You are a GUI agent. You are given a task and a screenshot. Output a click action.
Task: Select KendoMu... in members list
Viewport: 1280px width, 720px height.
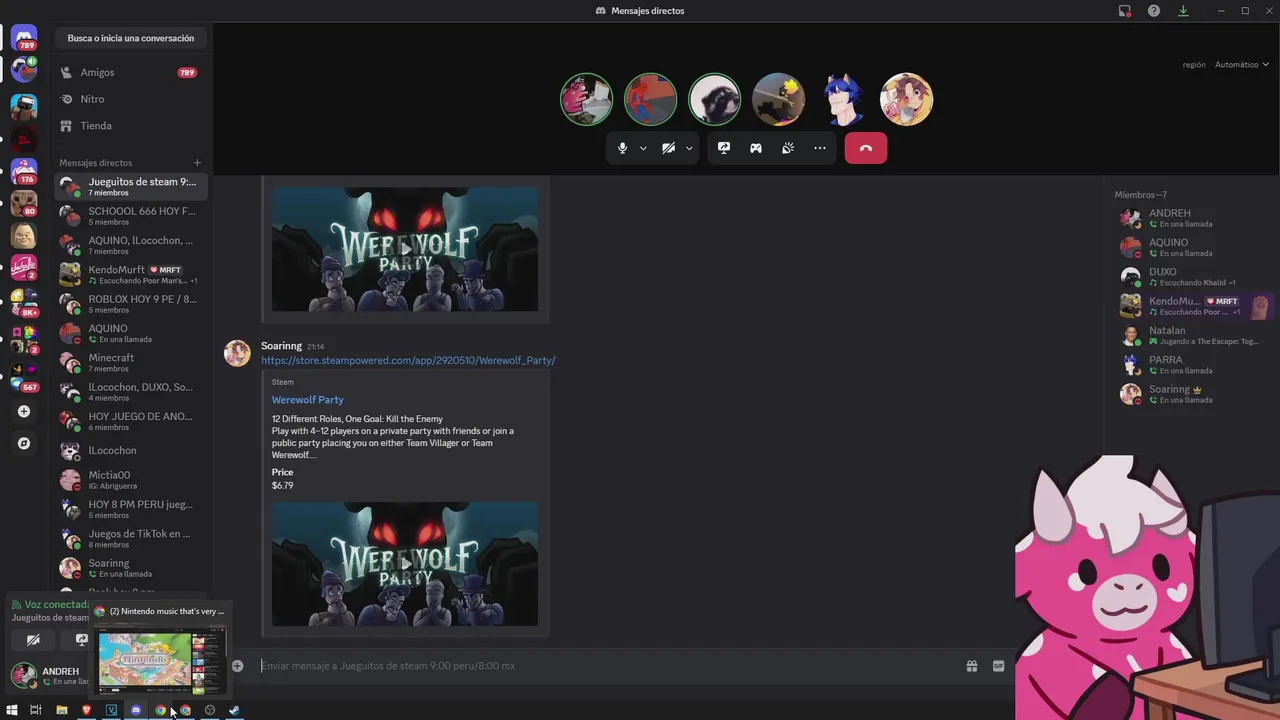click(x=1192, y=306)
